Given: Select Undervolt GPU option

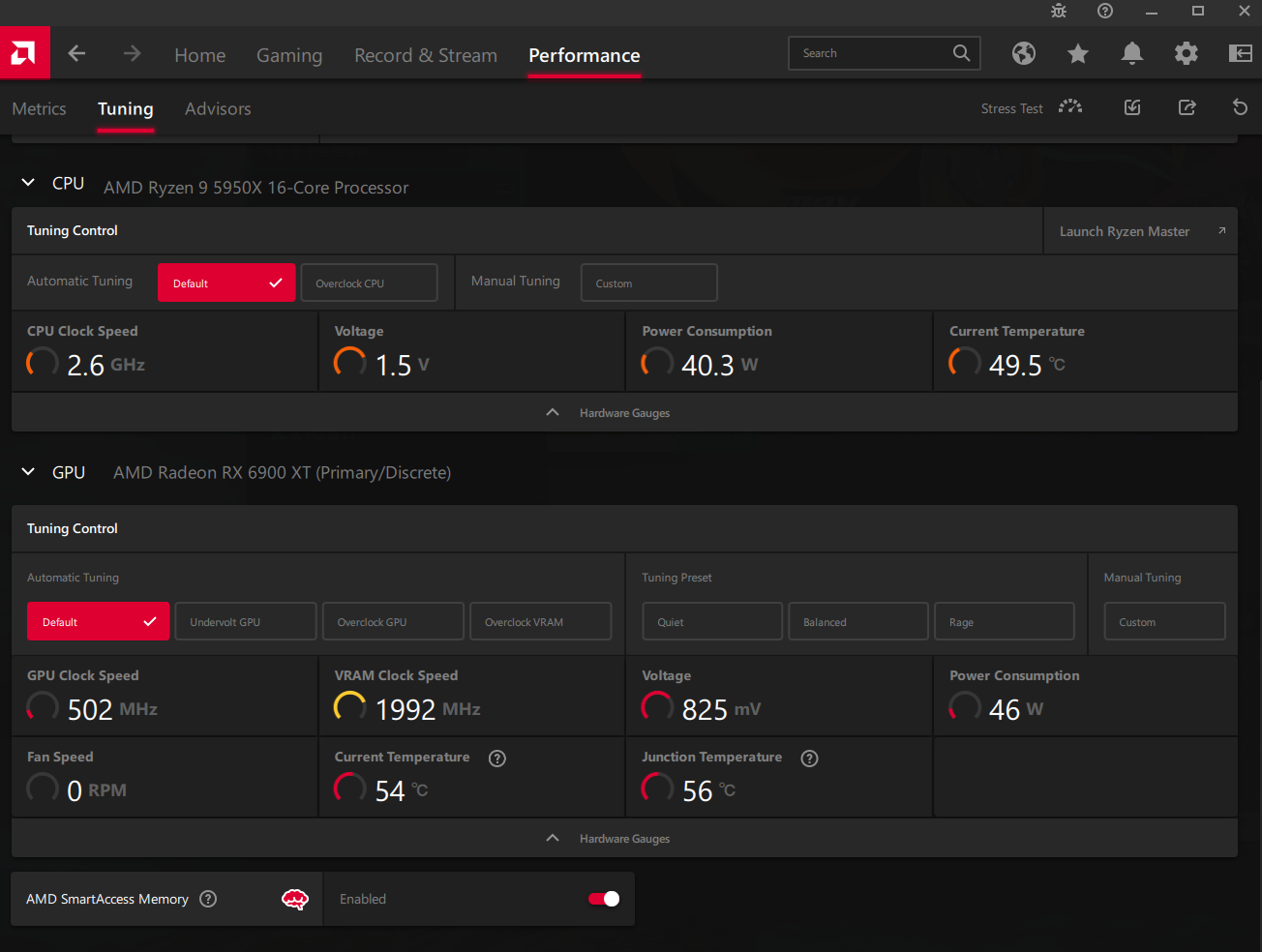Looking at the screenshot, I should 246,621.
